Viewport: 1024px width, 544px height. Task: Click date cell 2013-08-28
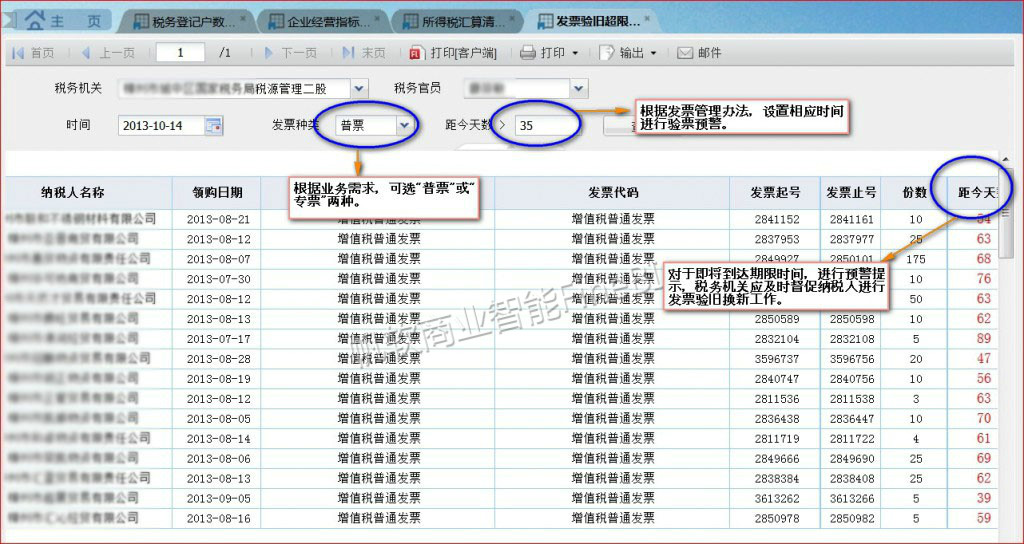pyautogui.click(x=218, y=359)
